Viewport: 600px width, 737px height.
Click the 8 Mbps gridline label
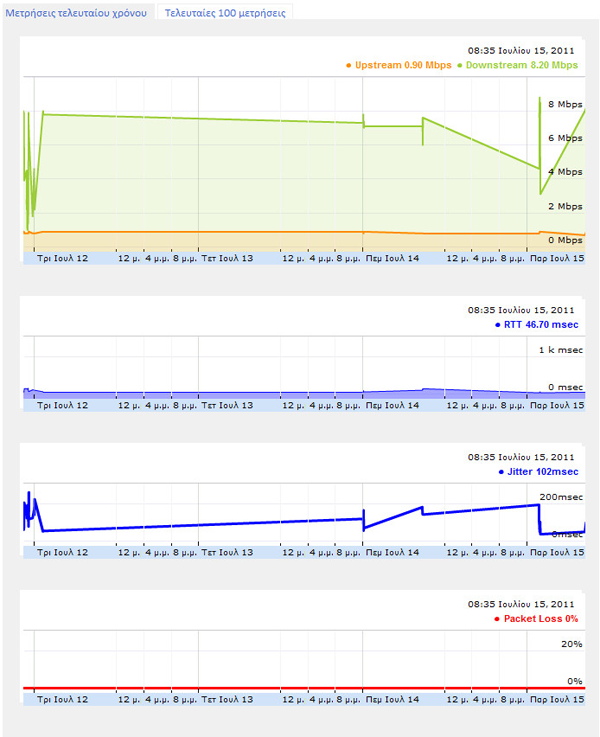coord(565,104)
